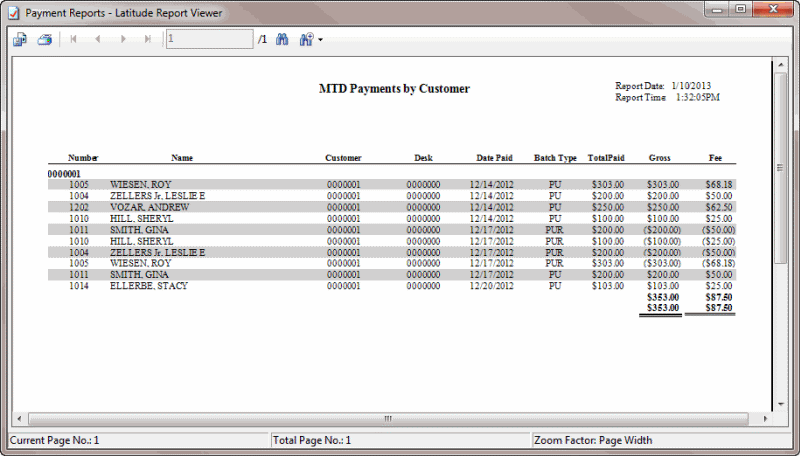The height and width of the screenshot is (456, 800).
Task: Click the vertical scrollbar down arrow
Action: [780, 403]
